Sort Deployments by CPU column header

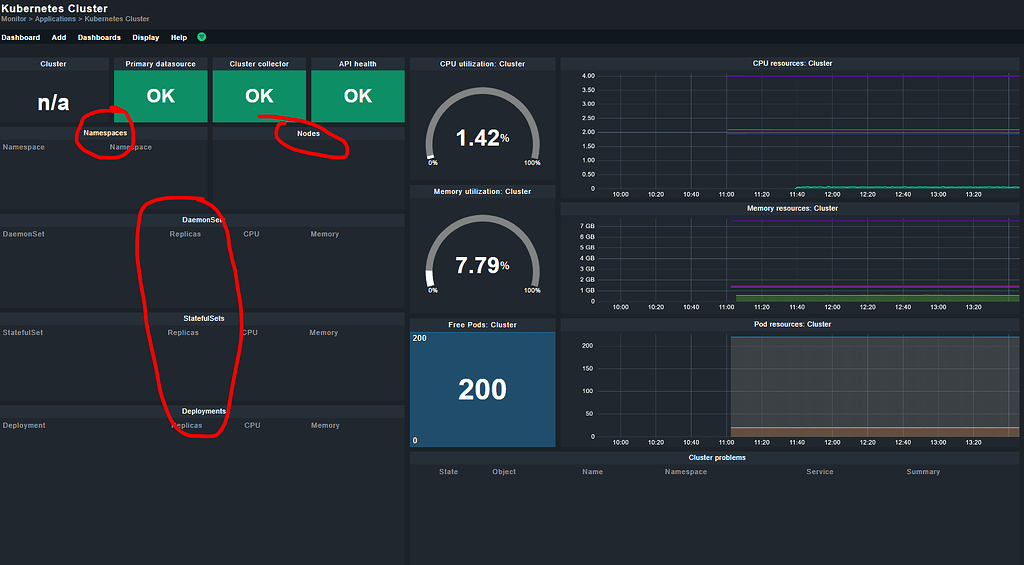coord(252,425)
